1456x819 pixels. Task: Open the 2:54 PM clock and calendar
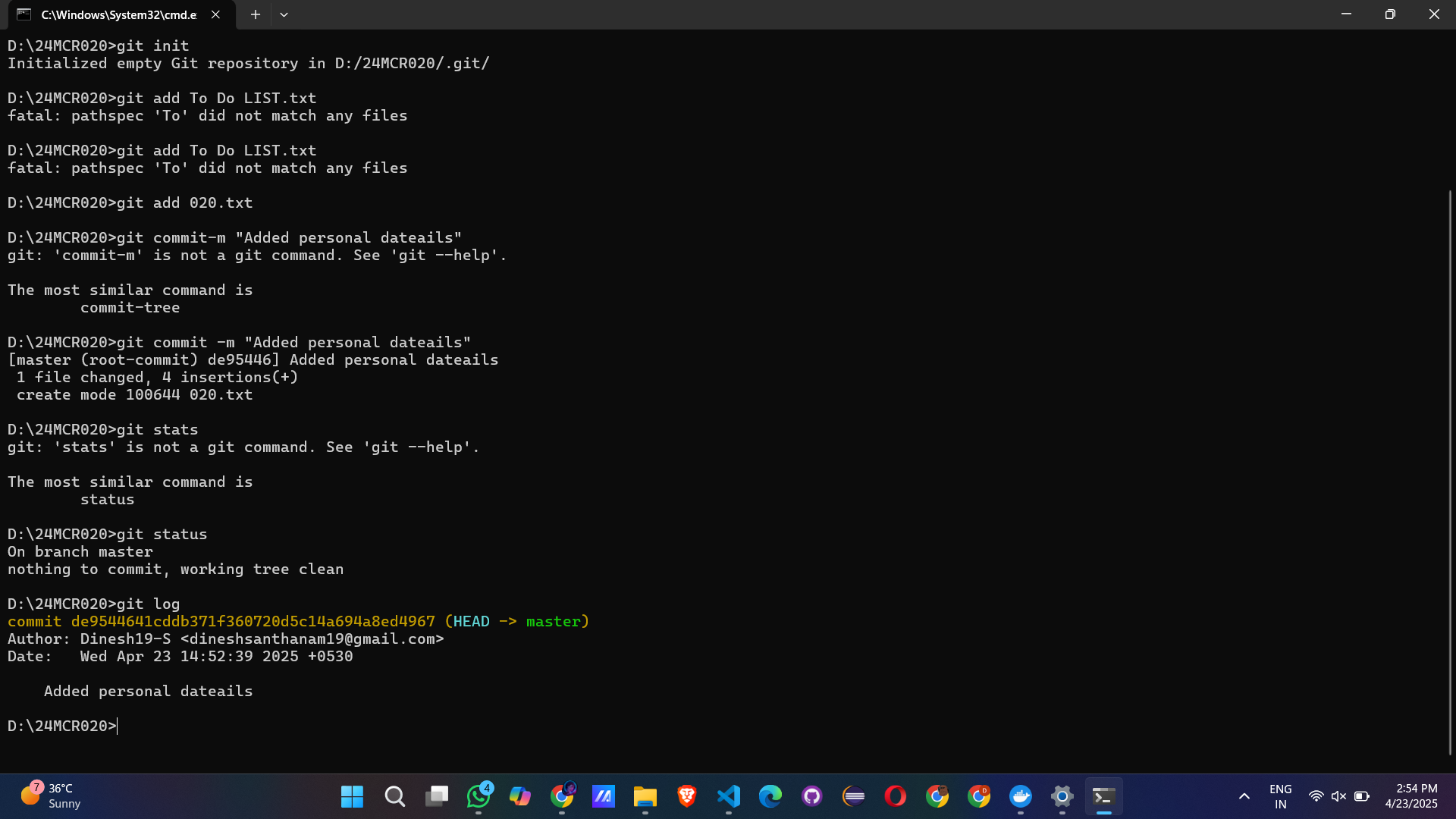click(1411, 796)
